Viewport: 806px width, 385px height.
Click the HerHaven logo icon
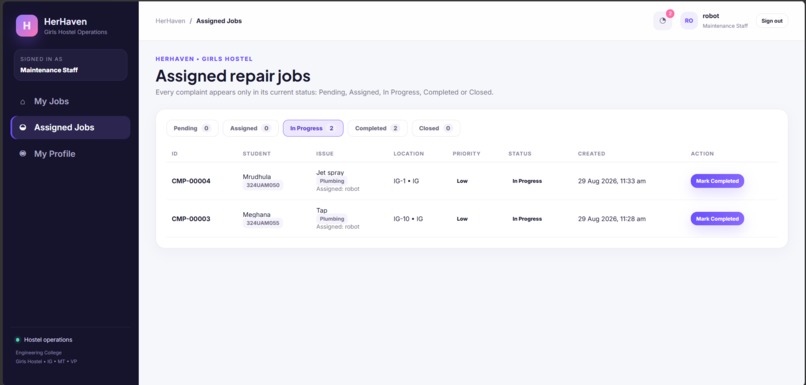[27, 26]
